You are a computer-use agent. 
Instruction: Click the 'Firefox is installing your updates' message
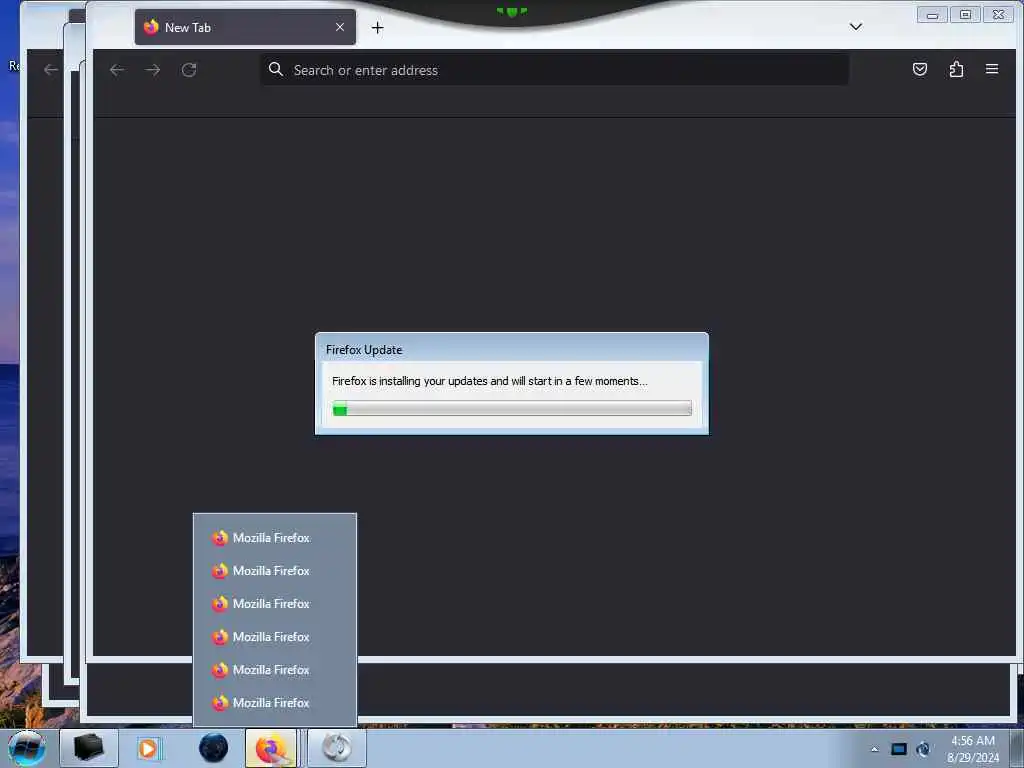[490, 381]
